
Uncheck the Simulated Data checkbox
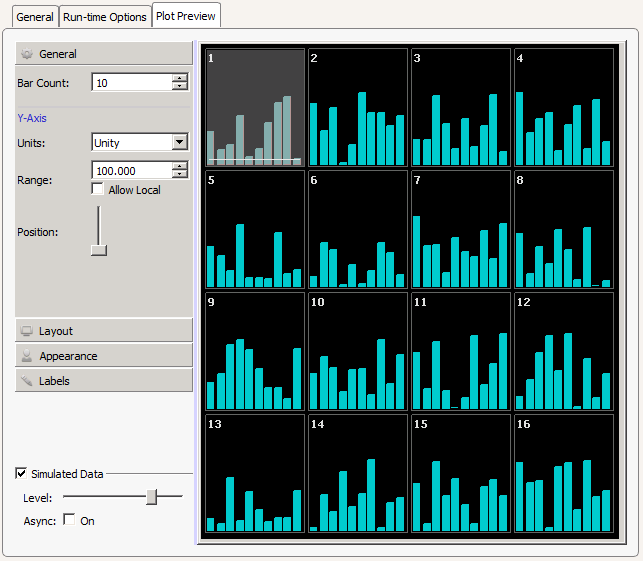(21, 473)
